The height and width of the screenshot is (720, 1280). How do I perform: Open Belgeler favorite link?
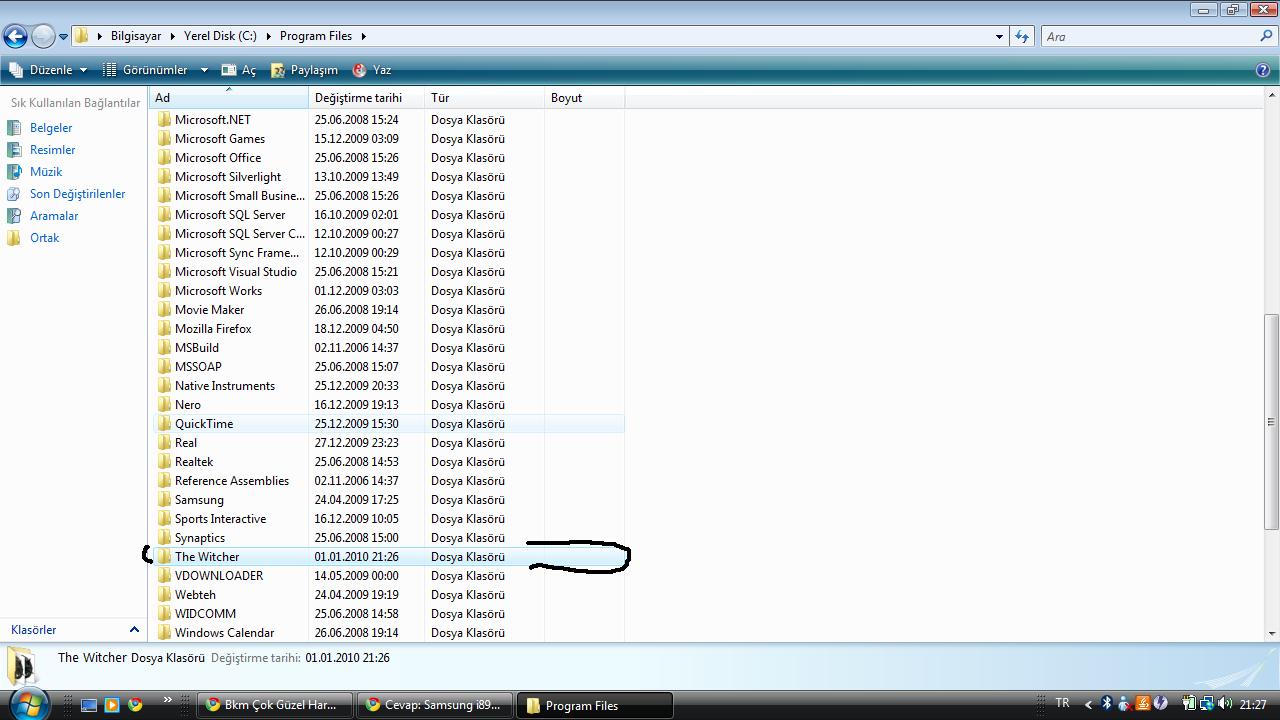(x=51, y=128)
